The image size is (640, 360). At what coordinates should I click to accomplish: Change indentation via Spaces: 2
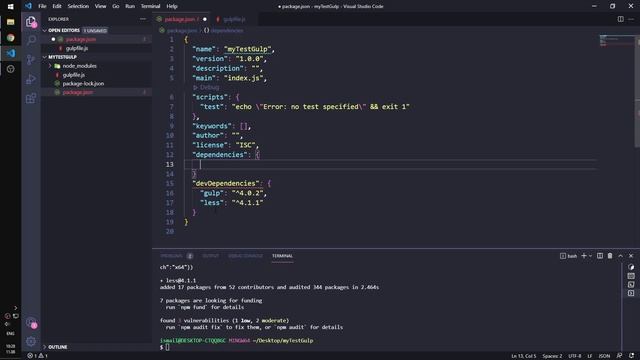(552, 356)
